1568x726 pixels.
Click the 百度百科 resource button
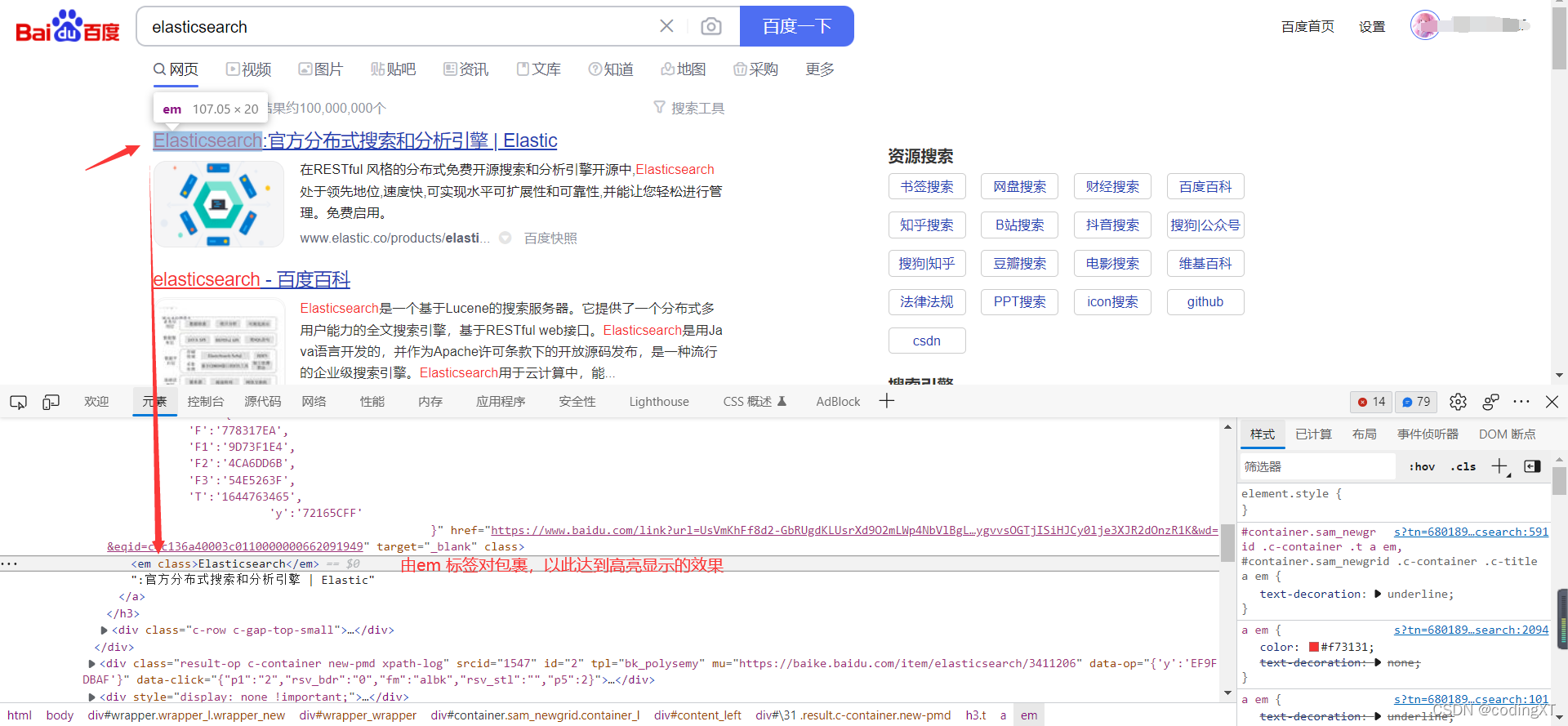[x=1205, y=187]
